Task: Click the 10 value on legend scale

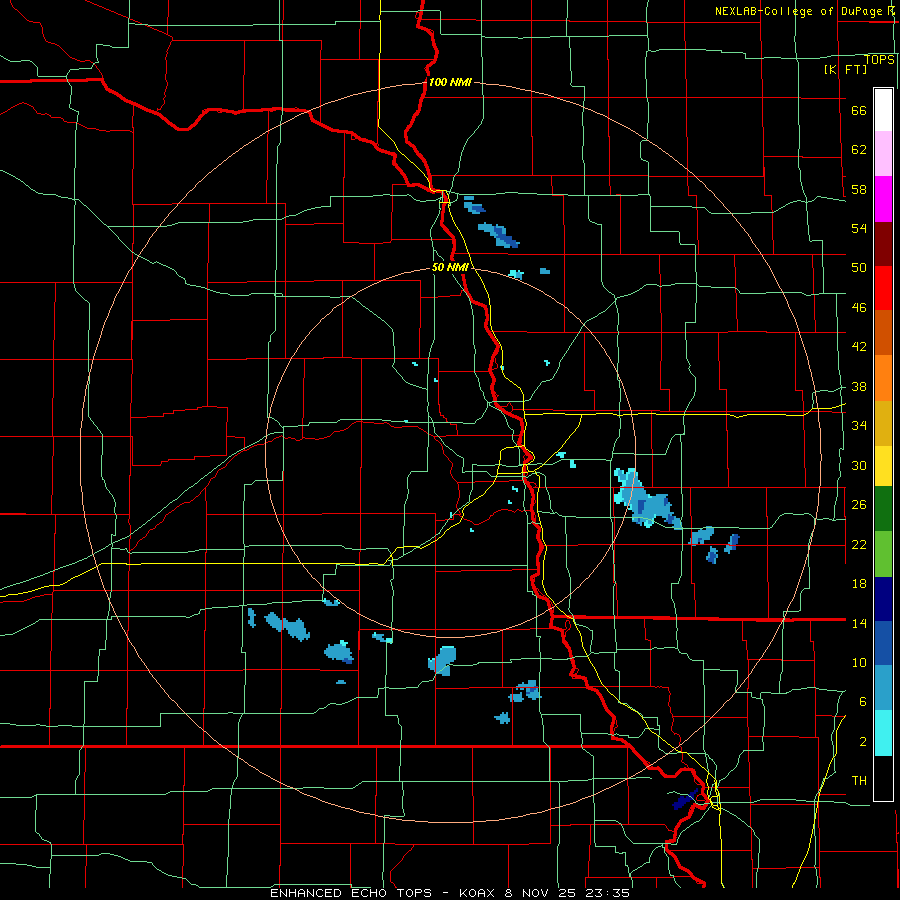Action: (x=859, y=663)
